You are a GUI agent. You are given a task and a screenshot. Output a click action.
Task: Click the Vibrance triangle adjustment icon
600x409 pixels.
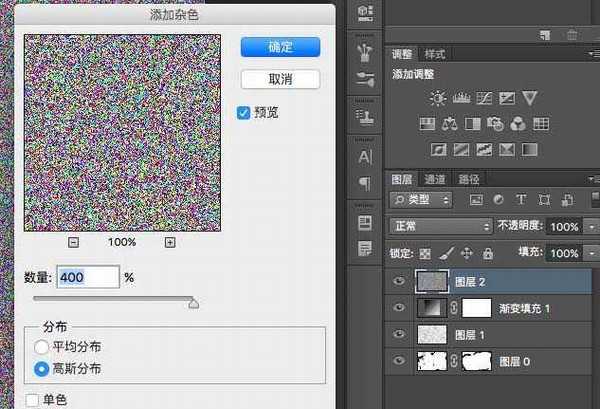coord(530,98)
